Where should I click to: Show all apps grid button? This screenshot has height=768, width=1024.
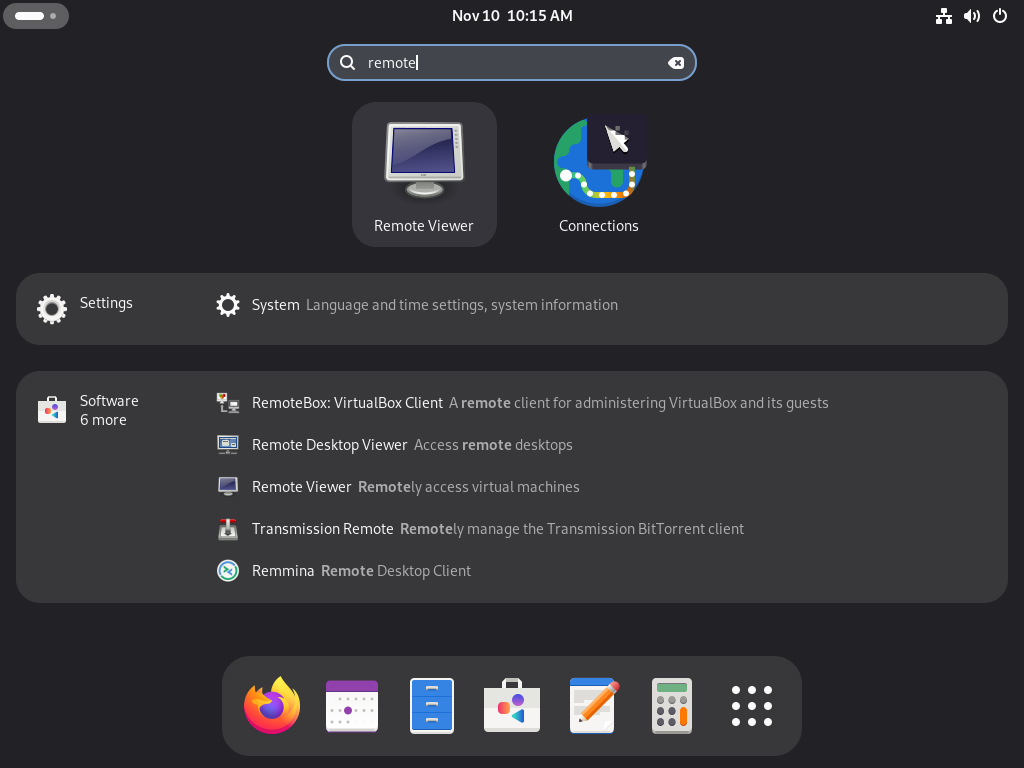coord(752,706)
